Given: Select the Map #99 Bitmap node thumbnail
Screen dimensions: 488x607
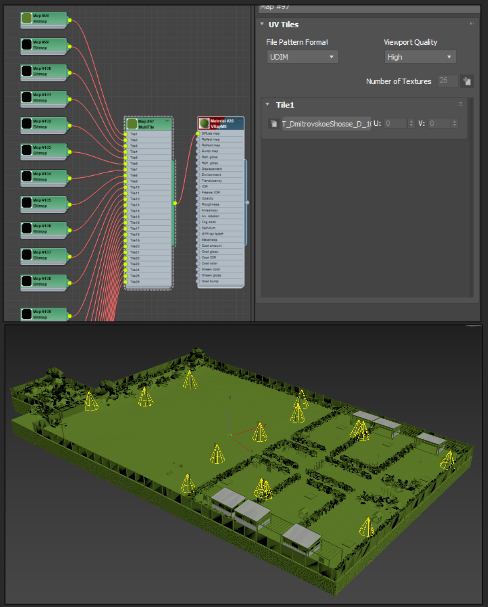Looking at the screenshot, I should coord(27,45).
